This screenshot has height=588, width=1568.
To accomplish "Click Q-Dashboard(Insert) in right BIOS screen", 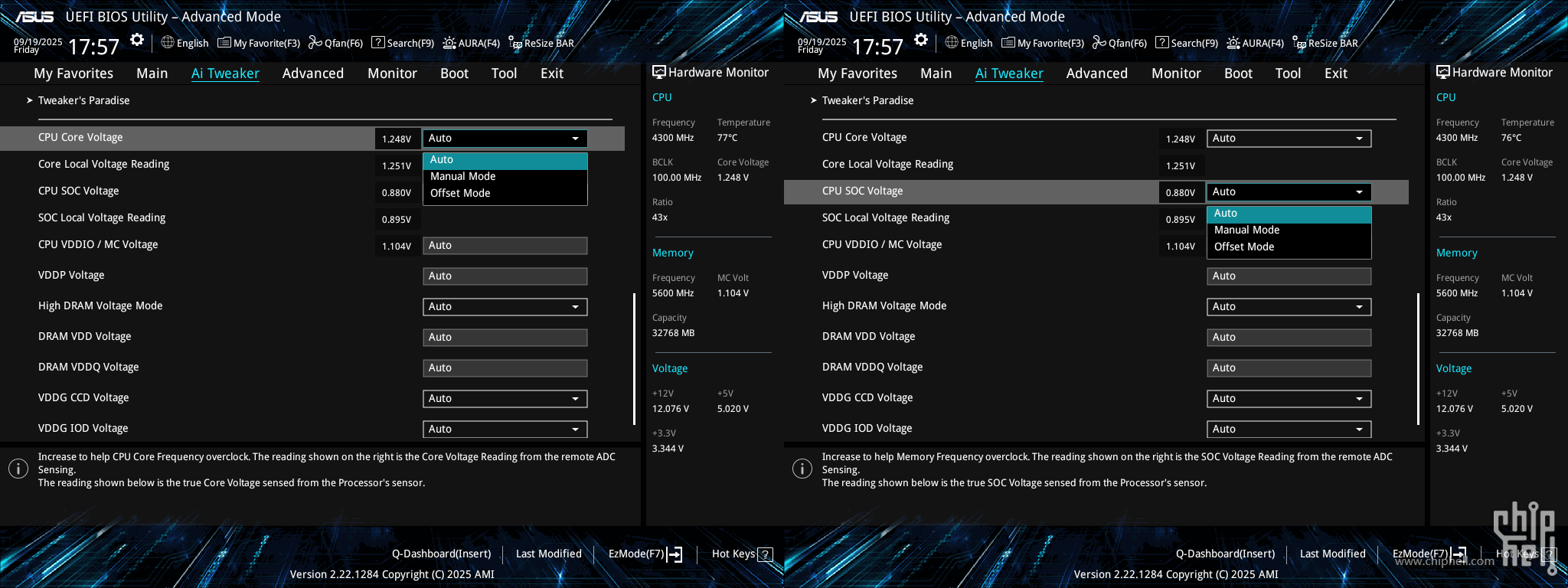I will 1226,554.
